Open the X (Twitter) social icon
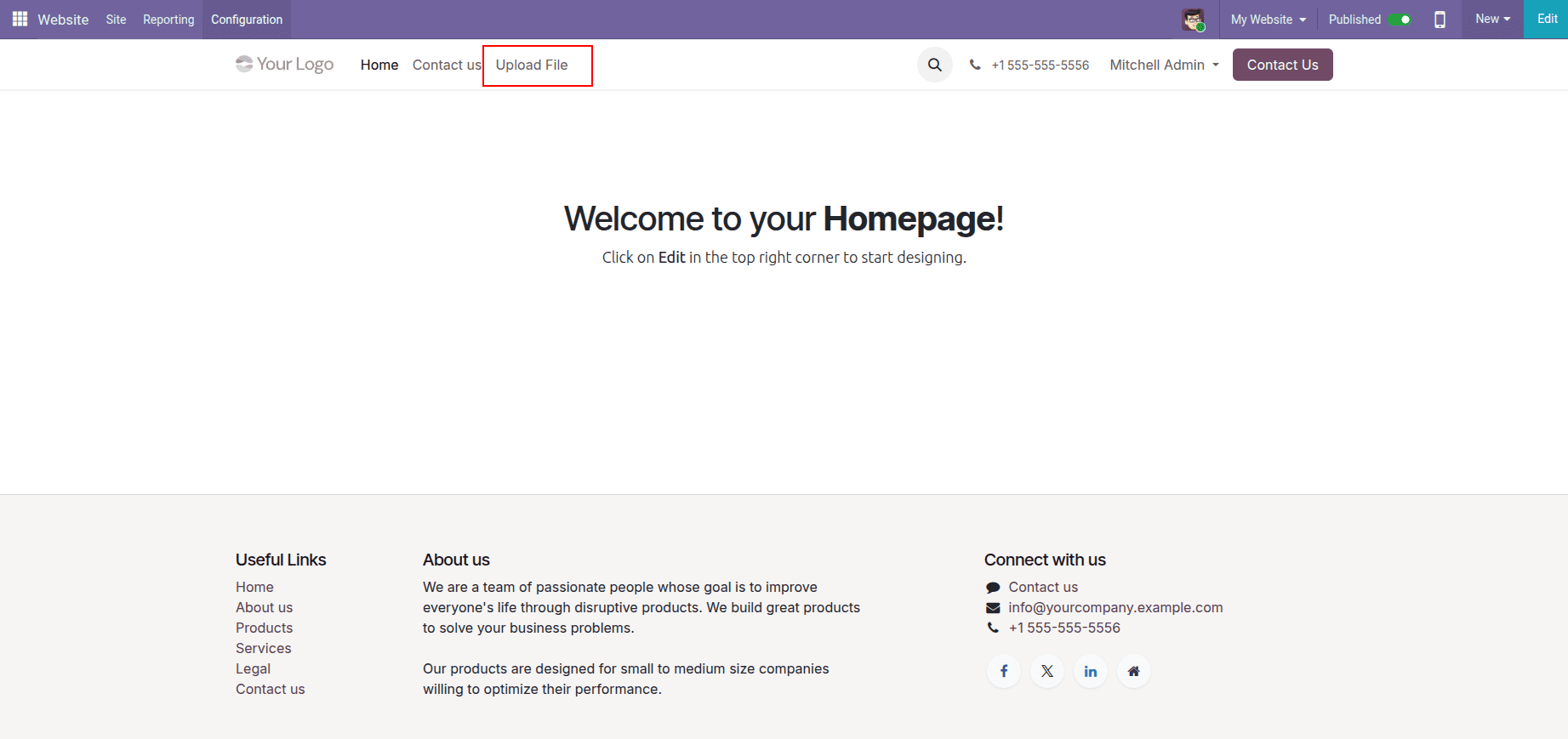Viewport: 1568px width, 739px height. [x=1047, y=671]
